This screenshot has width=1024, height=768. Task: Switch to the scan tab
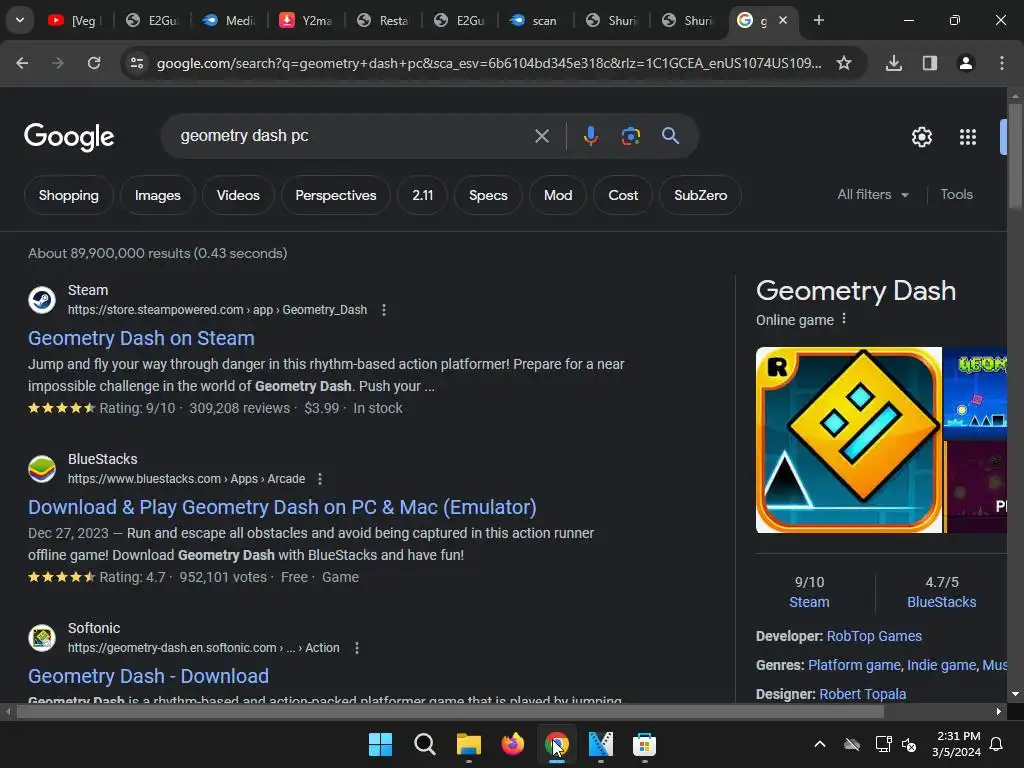[x=536, y=20]
